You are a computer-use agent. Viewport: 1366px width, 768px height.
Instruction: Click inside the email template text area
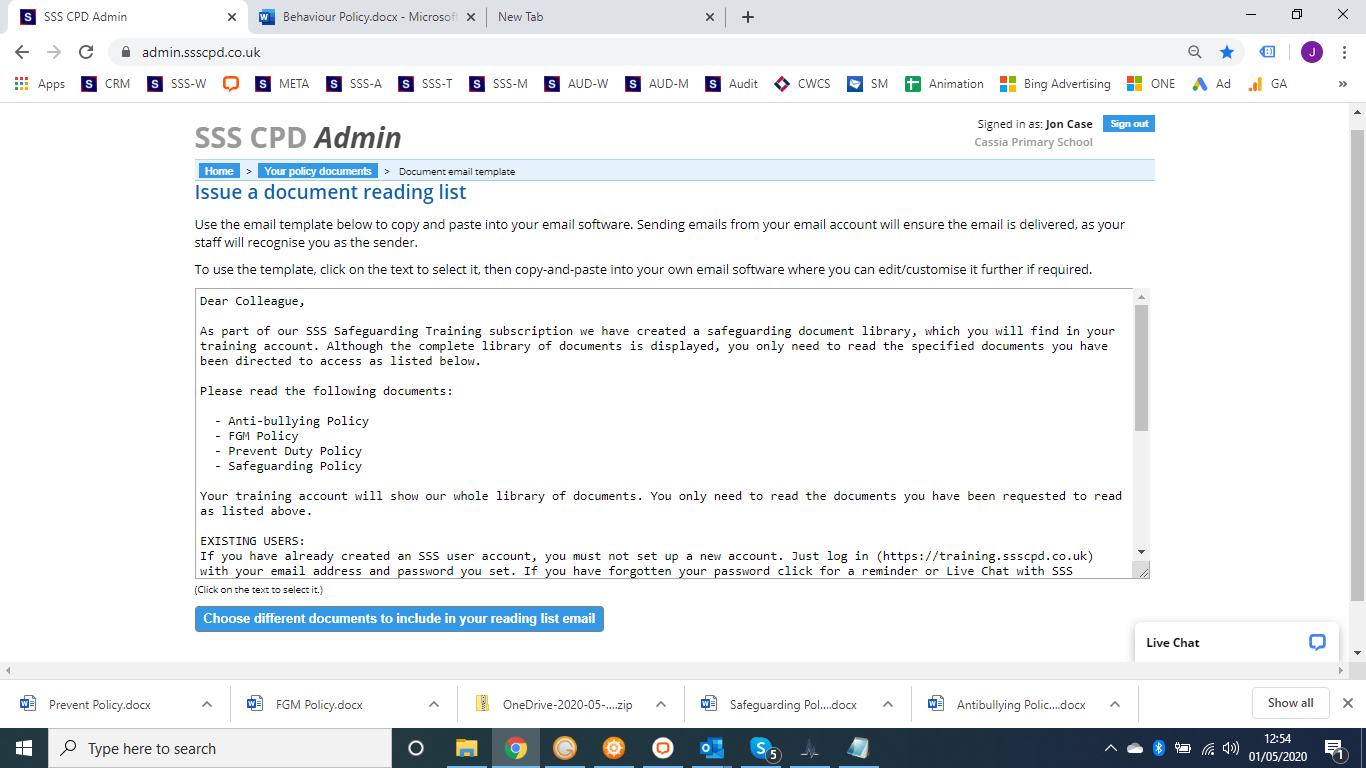665,434
